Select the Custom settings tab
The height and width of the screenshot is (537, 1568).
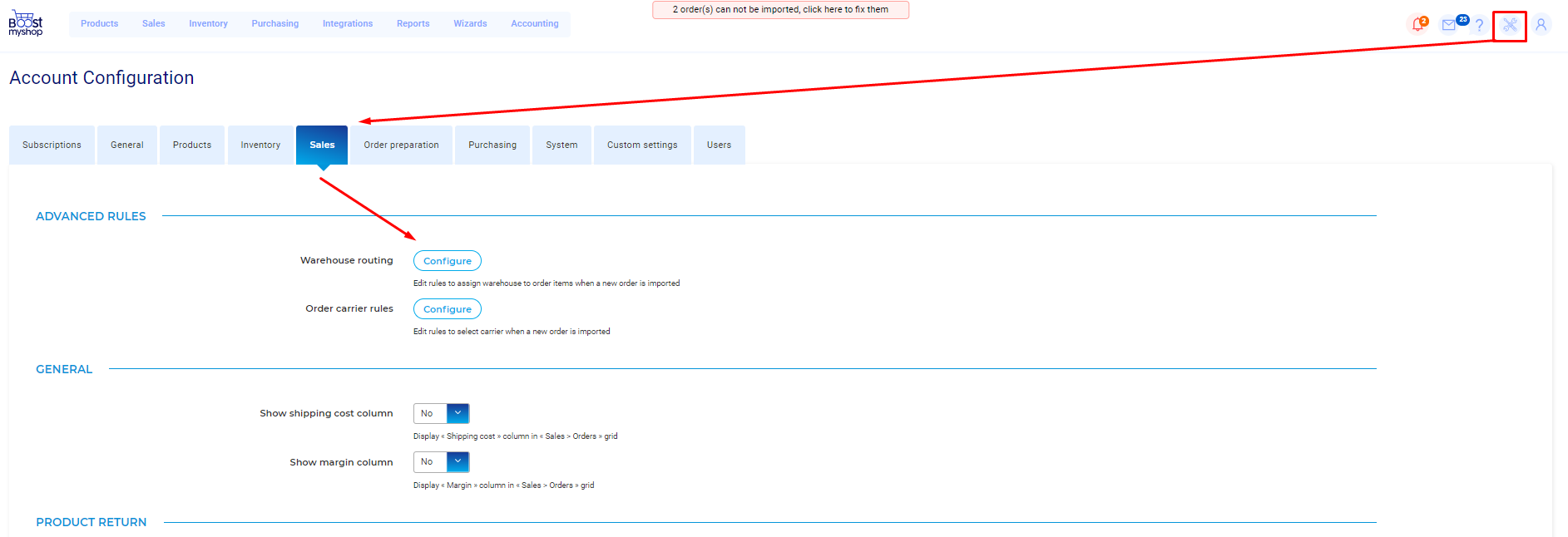tap(641, 145)
